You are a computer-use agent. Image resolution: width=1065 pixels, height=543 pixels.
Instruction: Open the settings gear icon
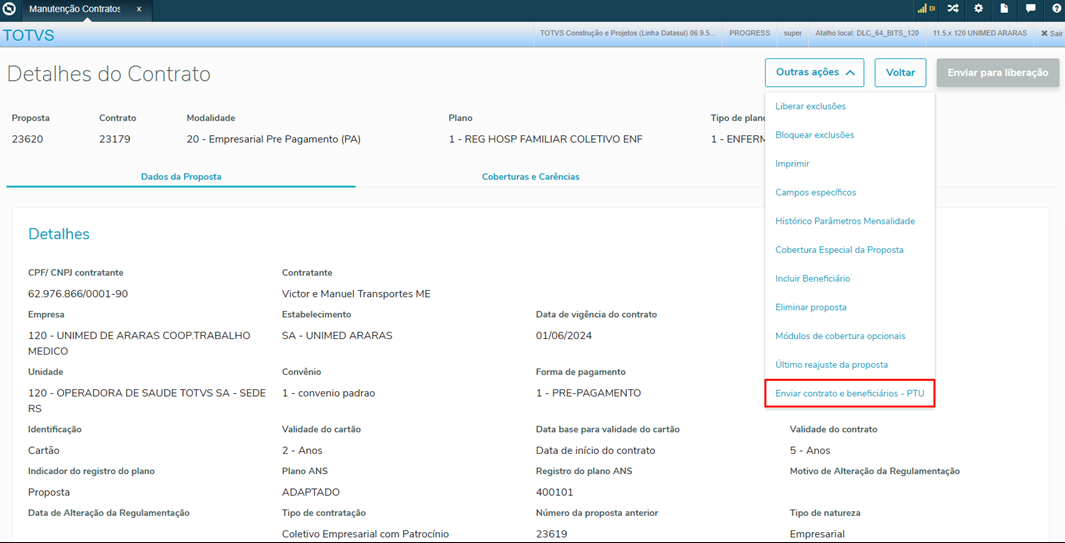click(979, 9)
